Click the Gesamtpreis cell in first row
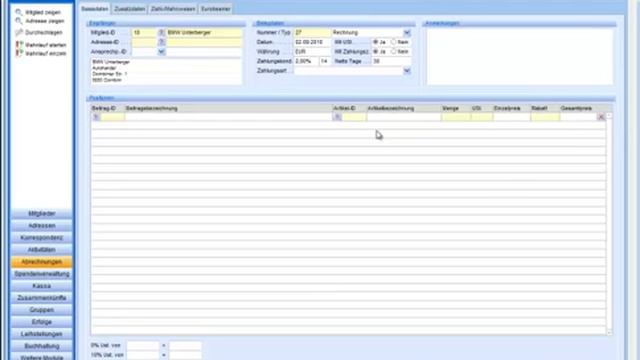This screenshot has height=360, width=640. [578, 117]
